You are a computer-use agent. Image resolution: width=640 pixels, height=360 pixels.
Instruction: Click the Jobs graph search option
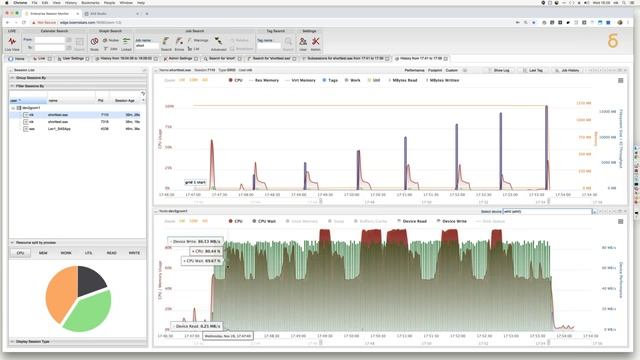(111, 49)
